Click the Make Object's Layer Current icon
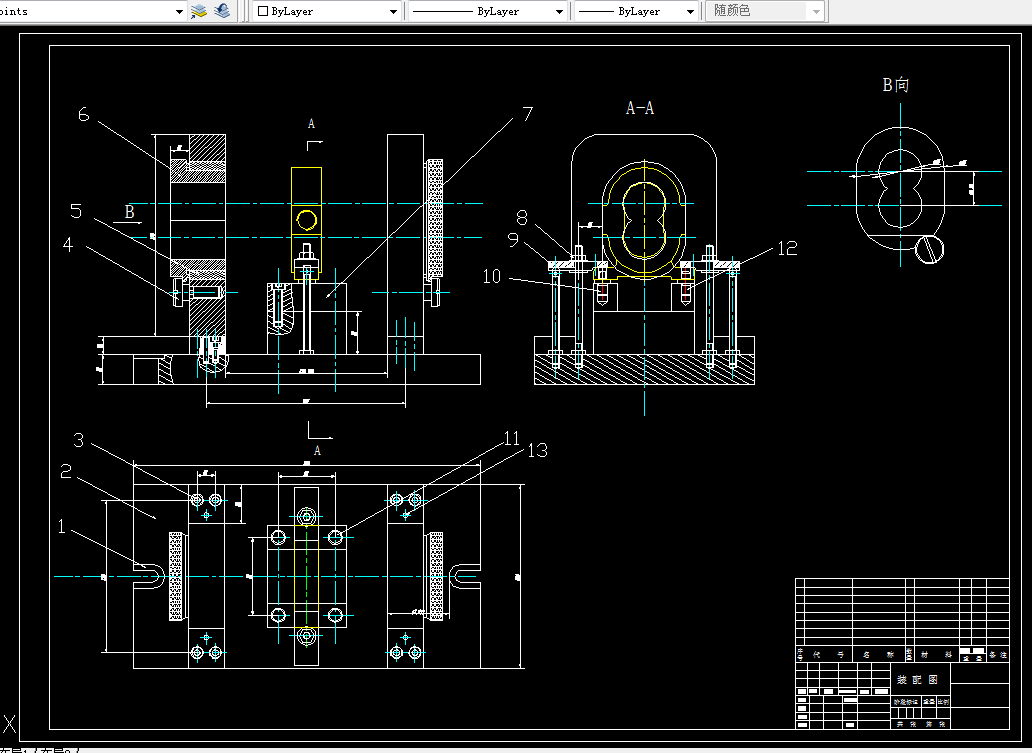 [x=199, y=11]
